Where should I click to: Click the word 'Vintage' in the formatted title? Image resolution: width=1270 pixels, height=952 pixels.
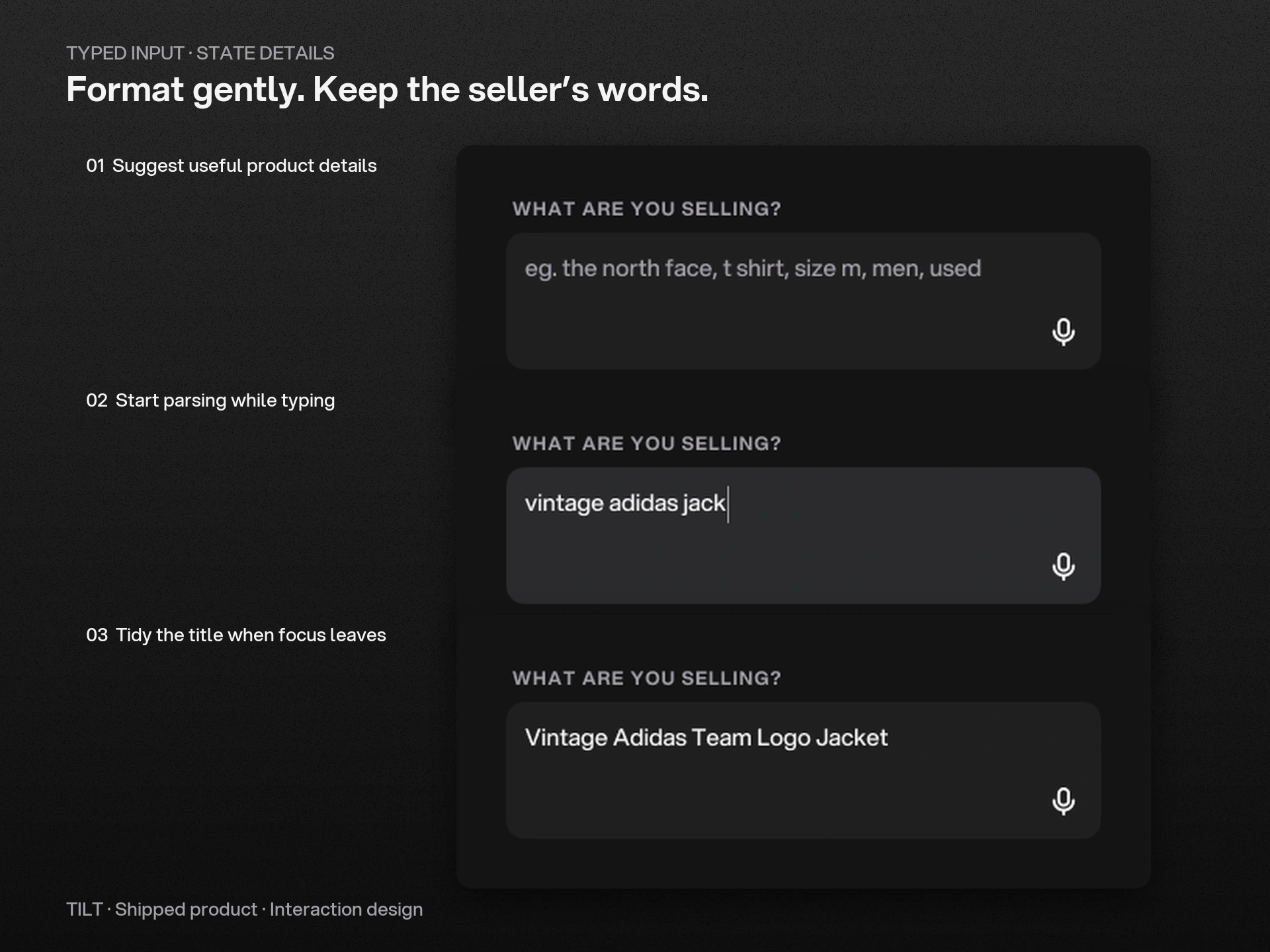(566, 738)
